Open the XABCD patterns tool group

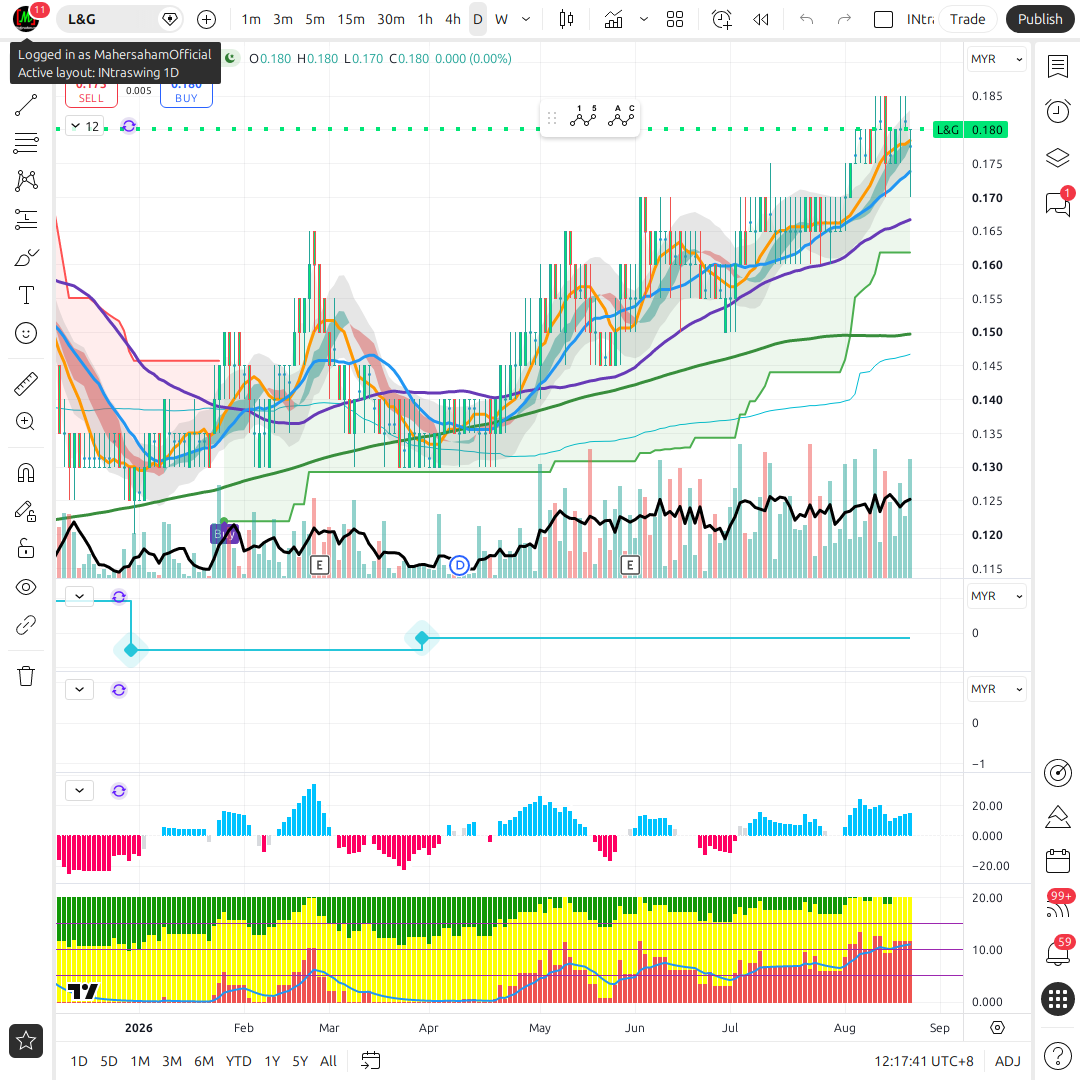click(26, 181)
